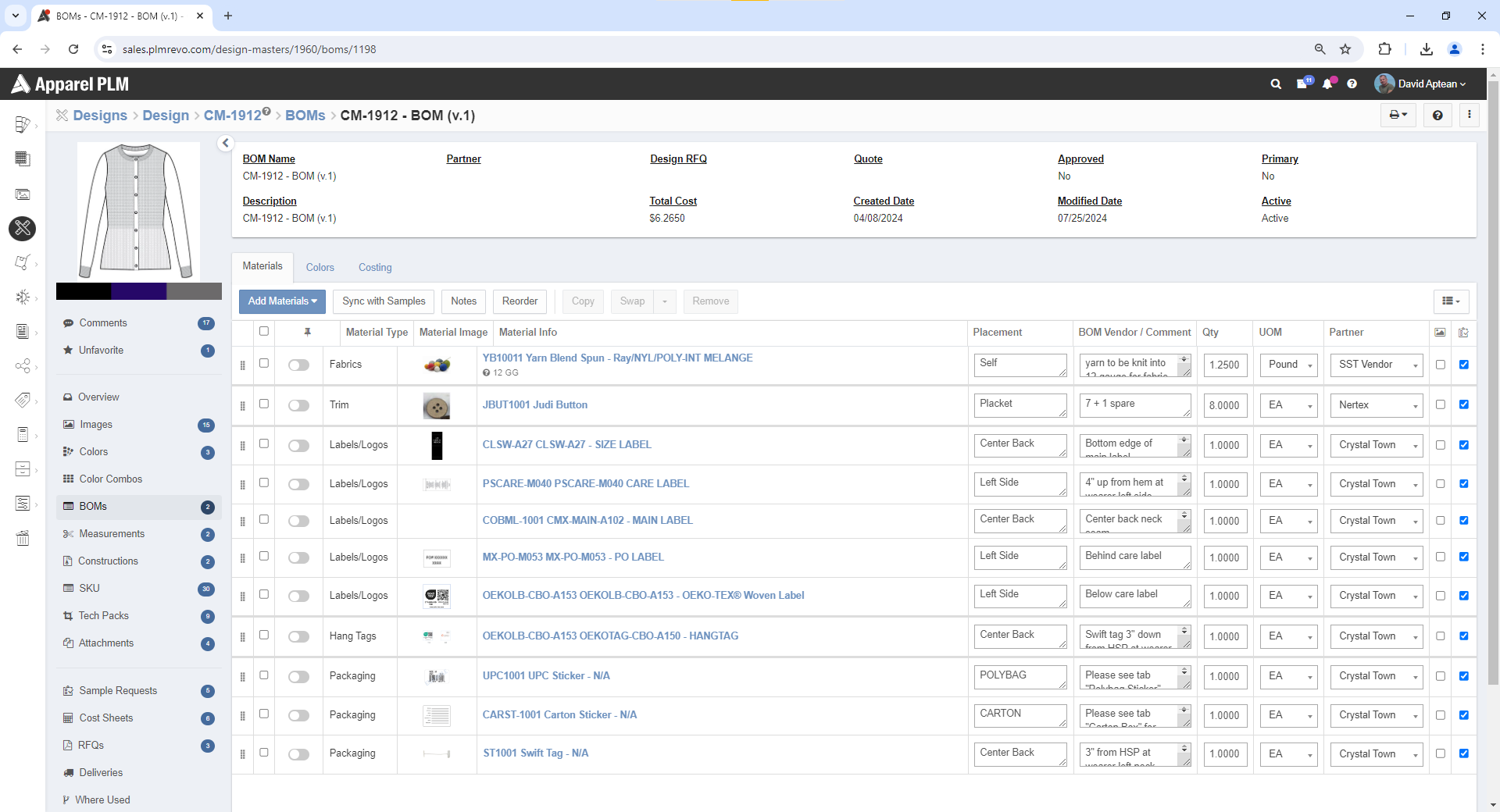Click the Qty field showing 8.0000
Screen dimensions: 1500x812
coord(1224,405)
